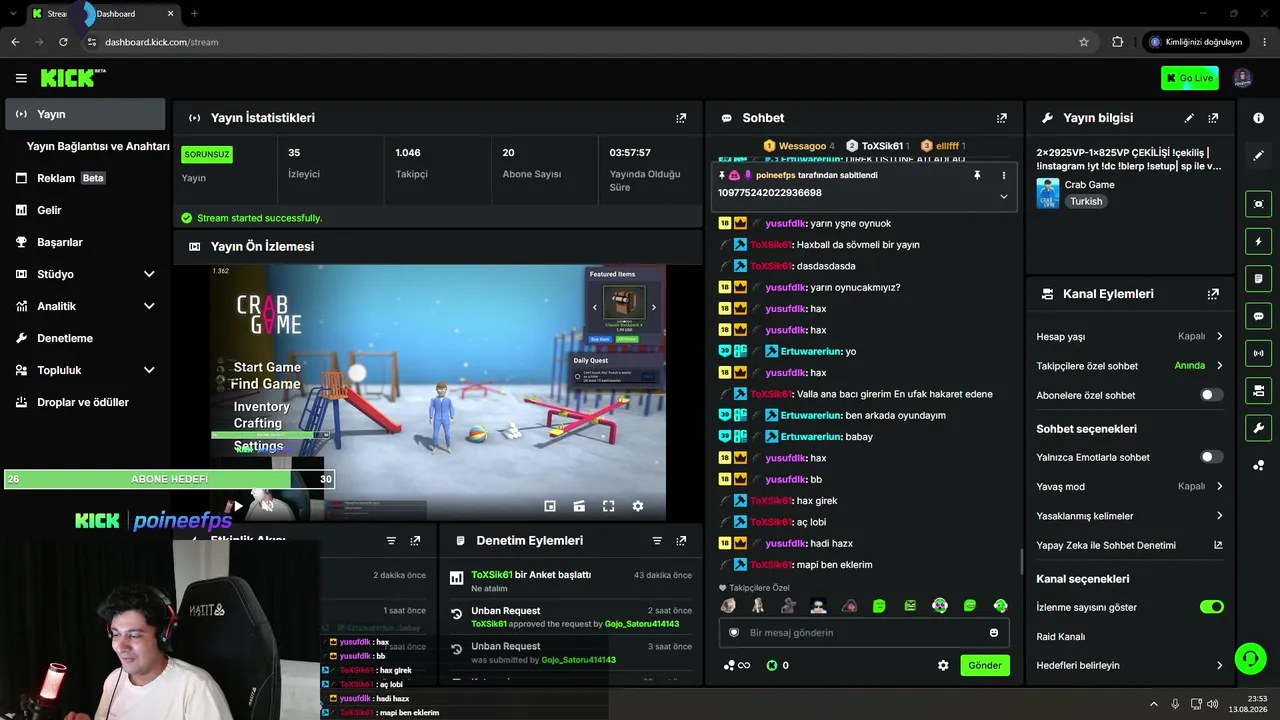This screenshot has height=720, width=1280.
Task: Open Yasaklanmış kelimeler arrow
Action: pos(1219,516)
